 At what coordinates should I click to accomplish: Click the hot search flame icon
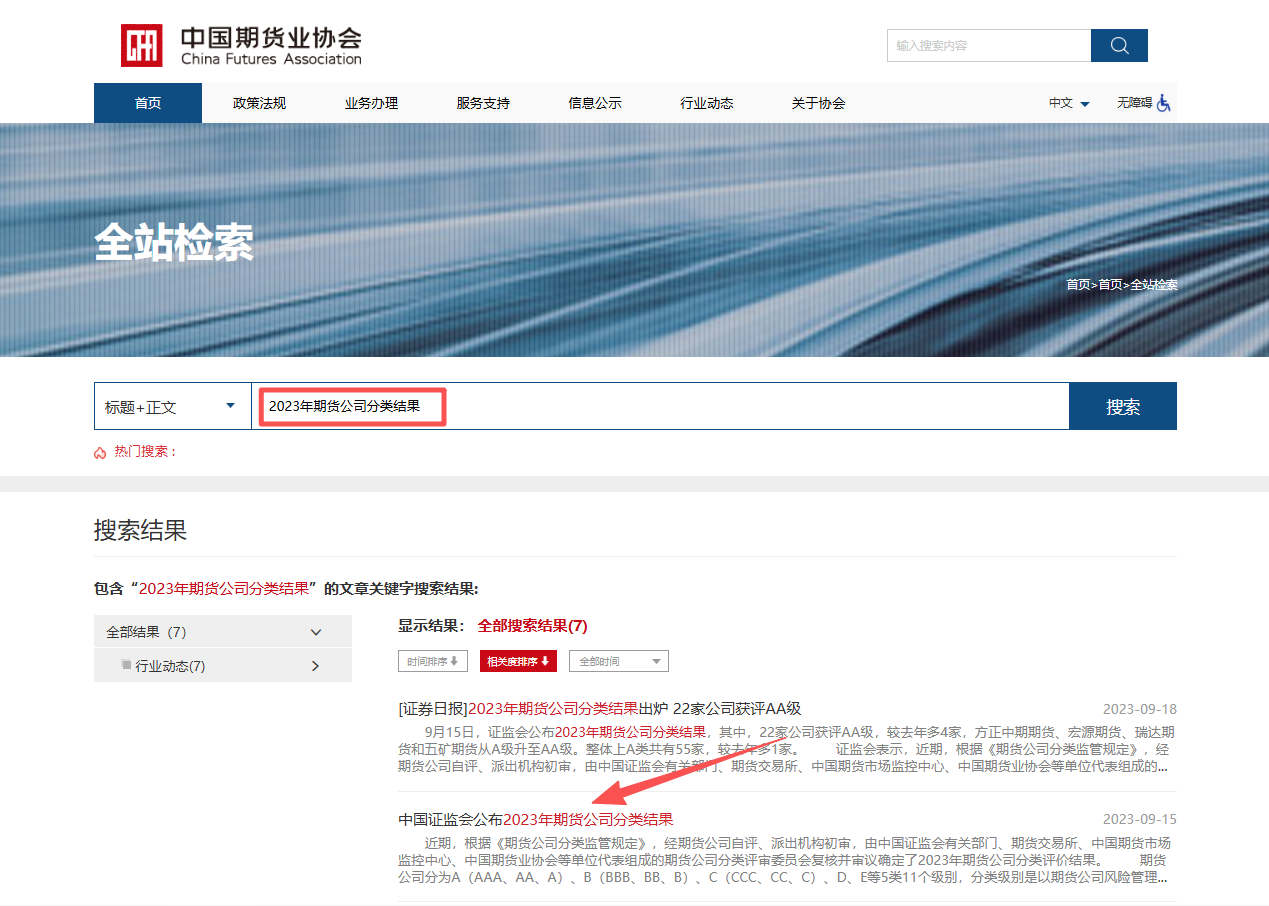pos(100,452)
